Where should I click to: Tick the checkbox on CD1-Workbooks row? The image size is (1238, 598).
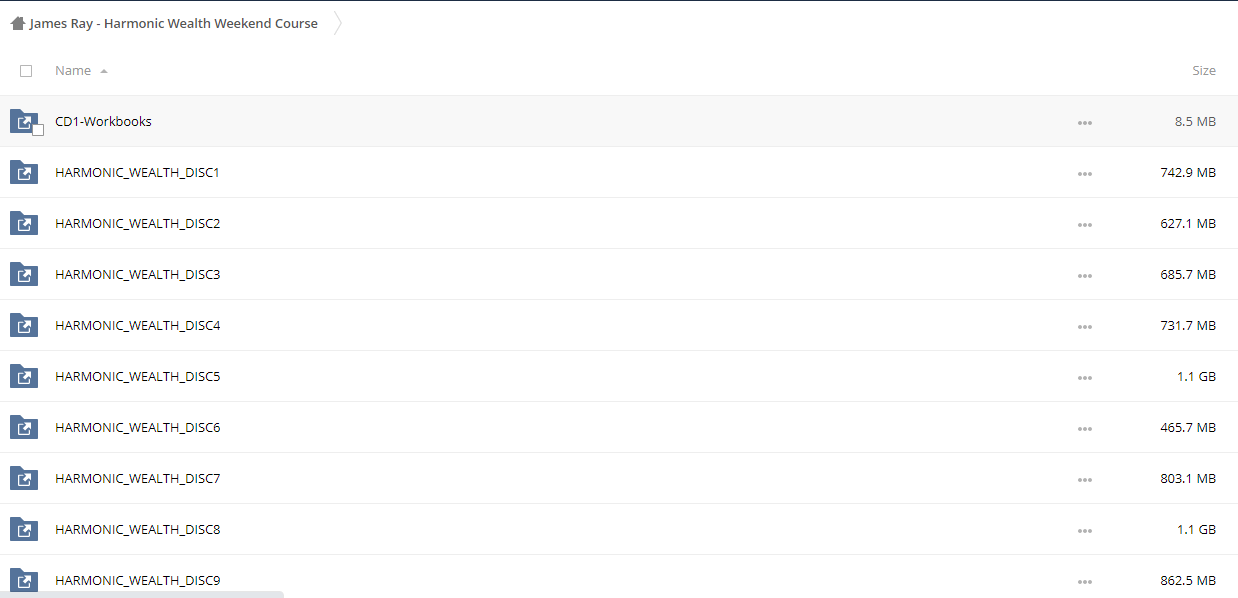point(38,130)
